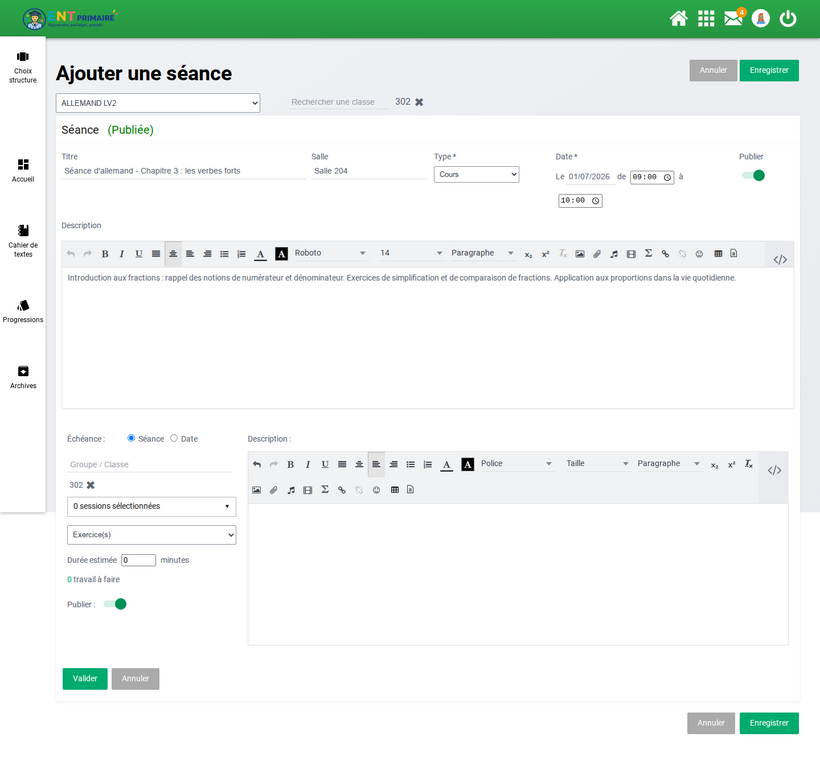Toggle numbered list in session editor
The width and height of the screenshot is (820, 774).
[241, 254]
